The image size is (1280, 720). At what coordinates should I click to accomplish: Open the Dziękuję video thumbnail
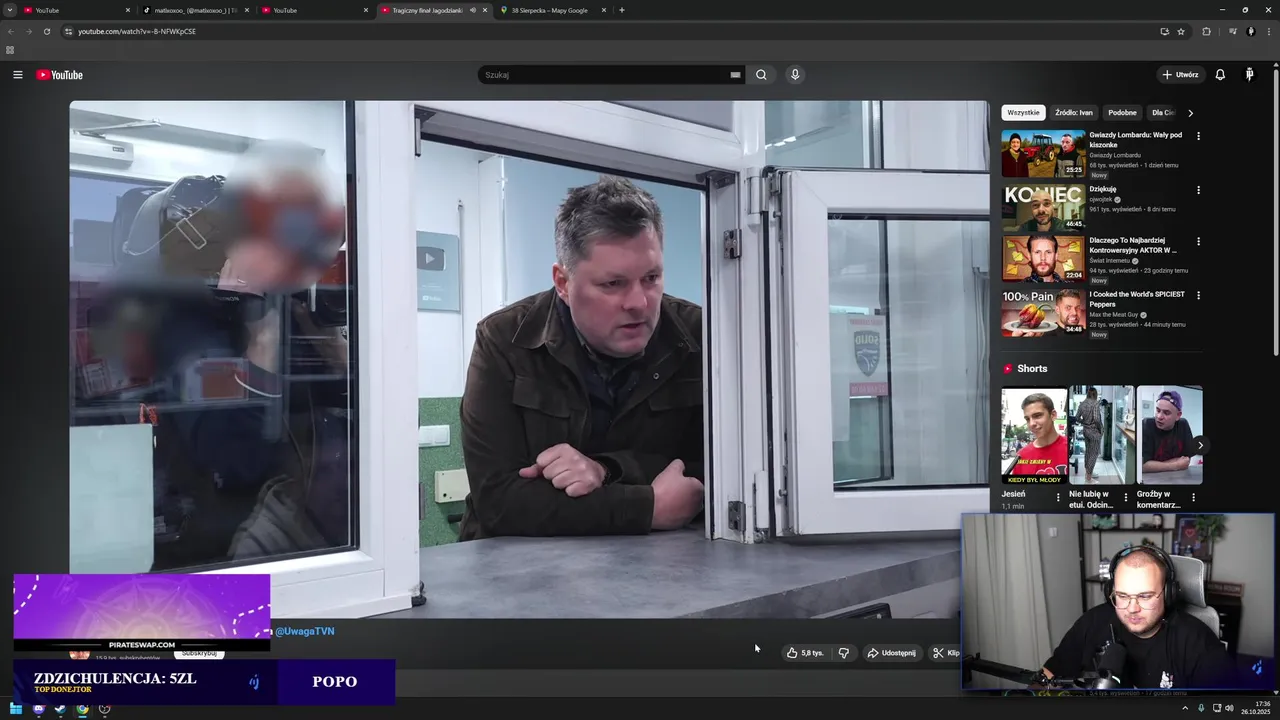click(x=1043, y=207)
